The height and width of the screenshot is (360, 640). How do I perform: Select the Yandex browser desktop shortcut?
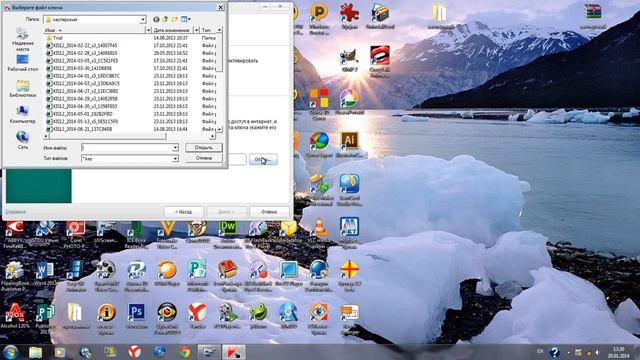click(x=197, y=316)
